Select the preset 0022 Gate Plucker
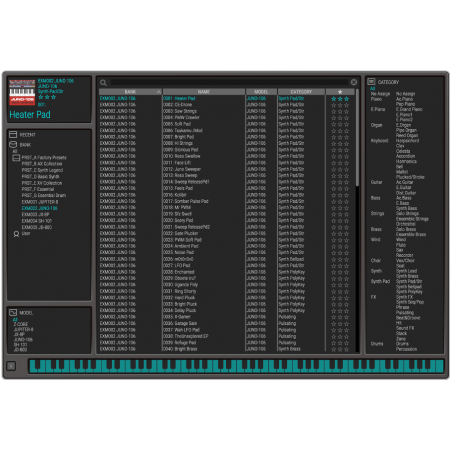The image size is (452, 452). coord(181,233)
